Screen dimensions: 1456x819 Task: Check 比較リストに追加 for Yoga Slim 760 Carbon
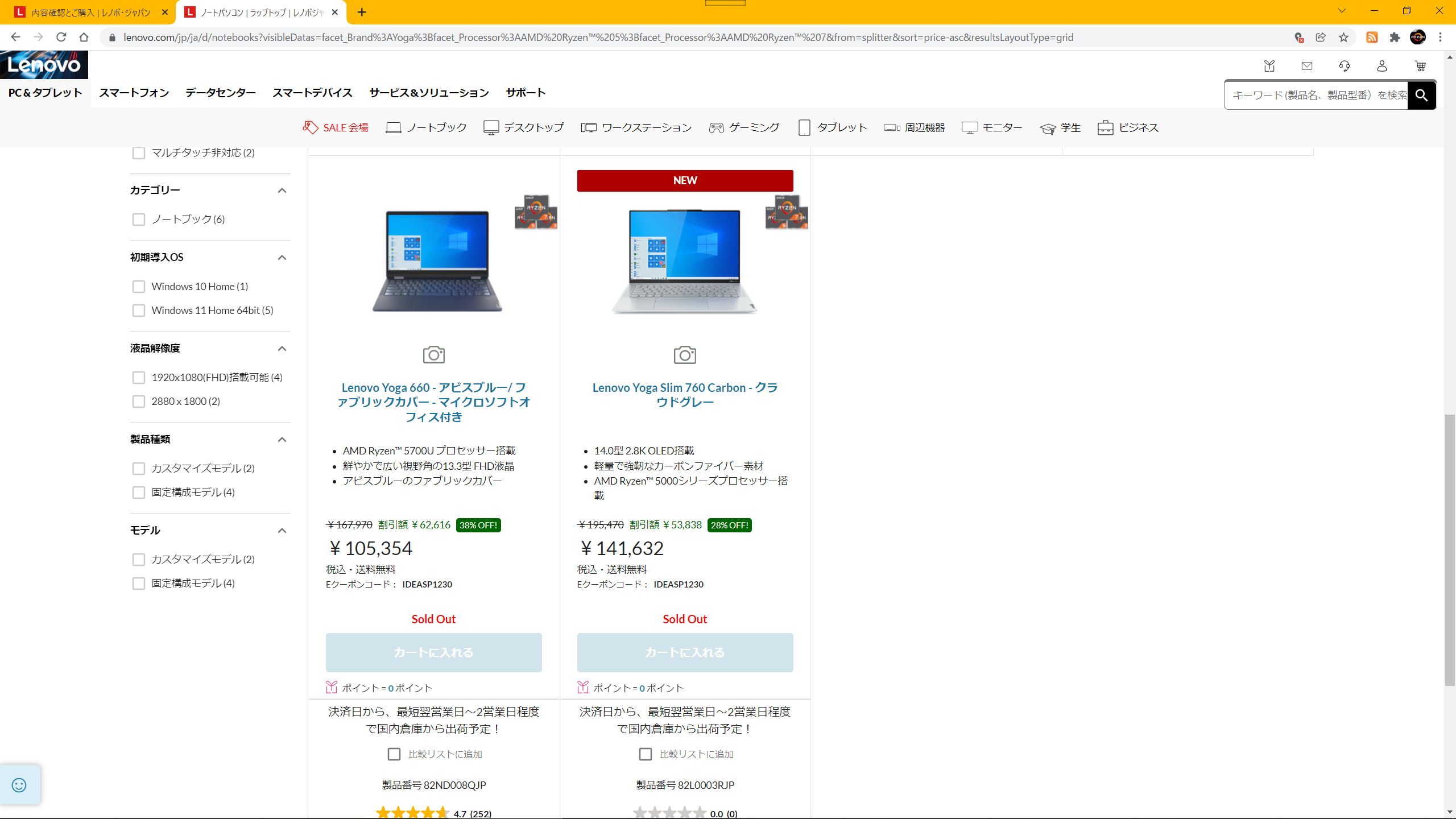point(646,754)
